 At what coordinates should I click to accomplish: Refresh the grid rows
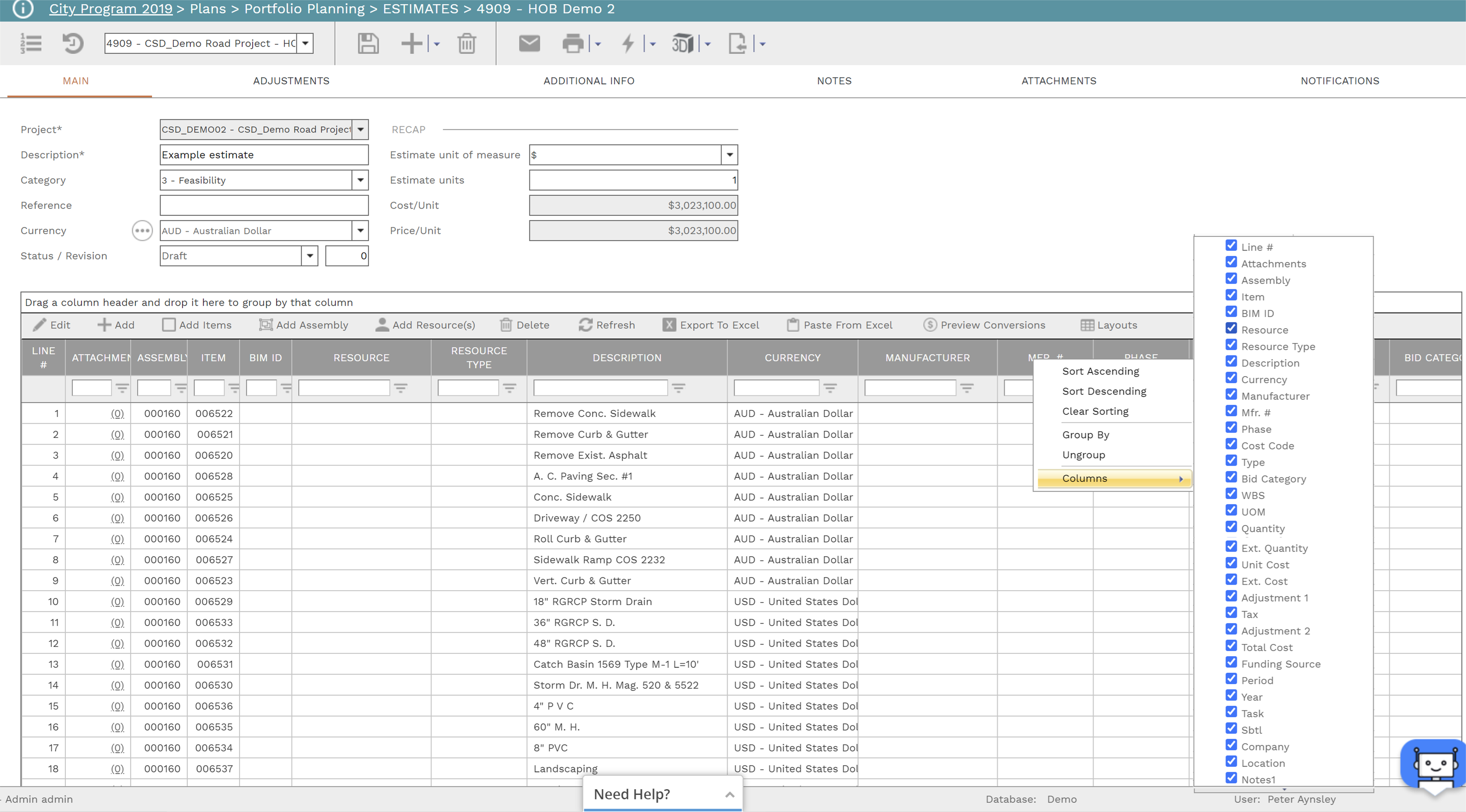[x=607, y=325]
